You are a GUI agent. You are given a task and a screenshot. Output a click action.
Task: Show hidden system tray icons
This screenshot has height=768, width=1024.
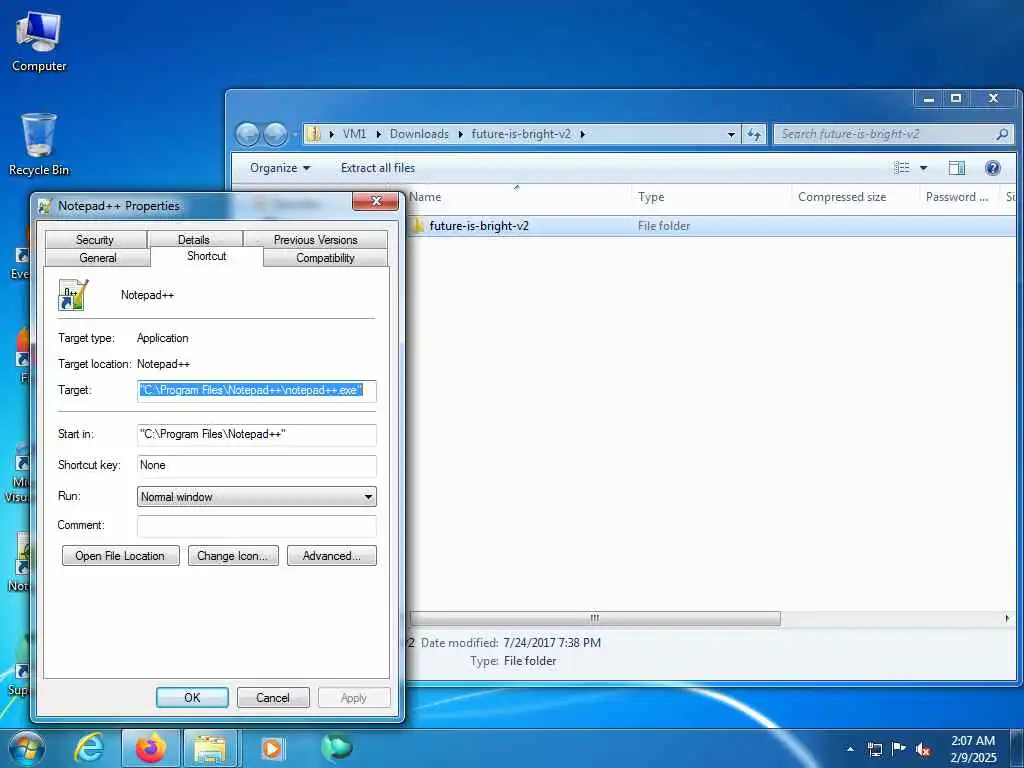850,749
